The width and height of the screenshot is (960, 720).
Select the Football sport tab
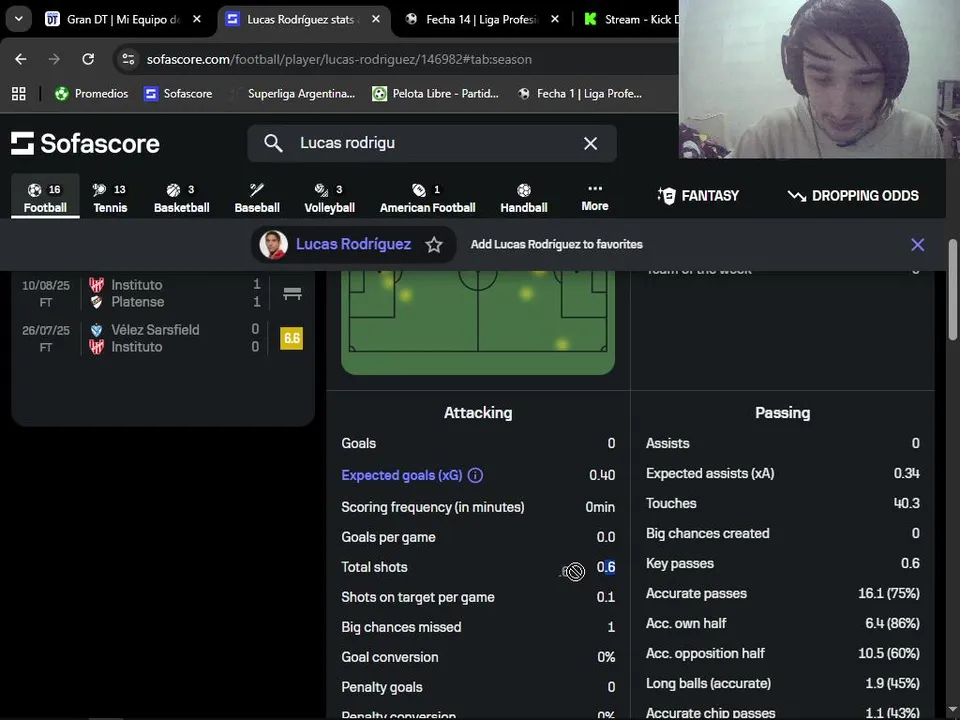pyautogui.click(x=45, y=197)
